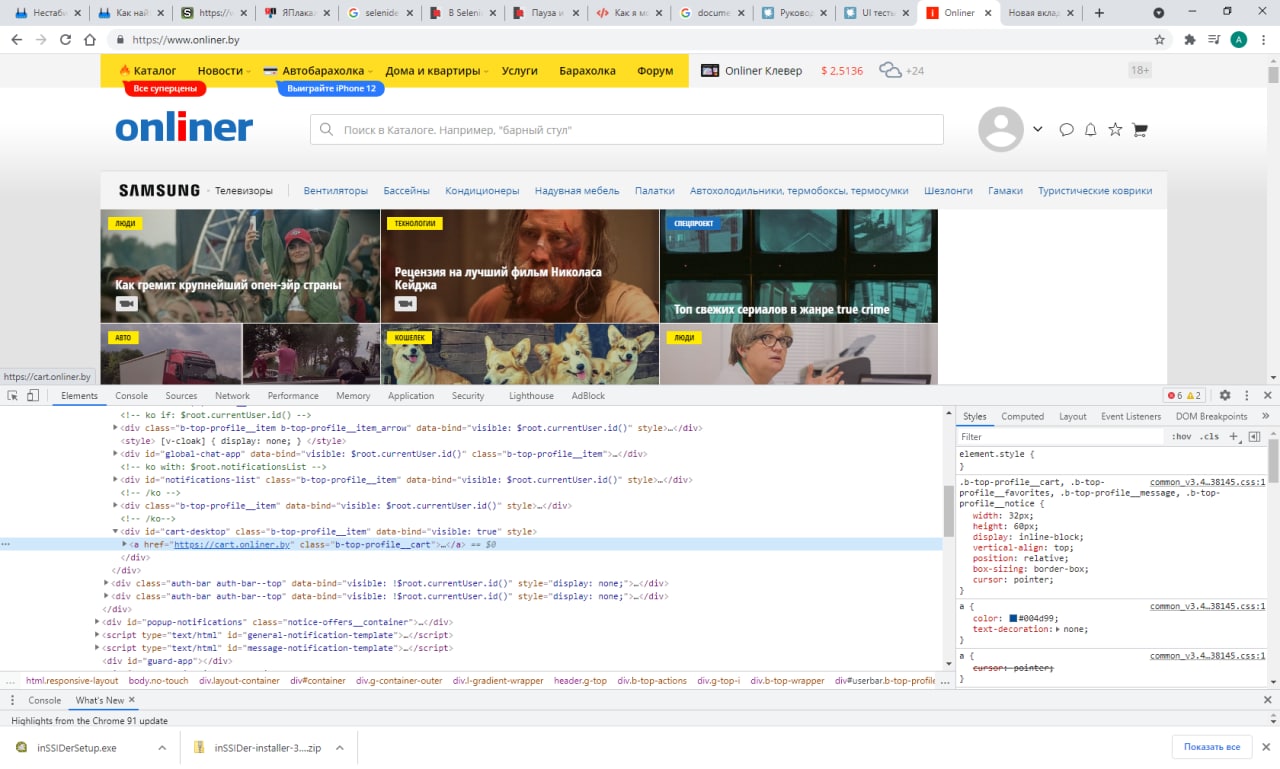Click 'Показать все' downloads button
Screen dimensions: 1280x769
coord(1212,747)
